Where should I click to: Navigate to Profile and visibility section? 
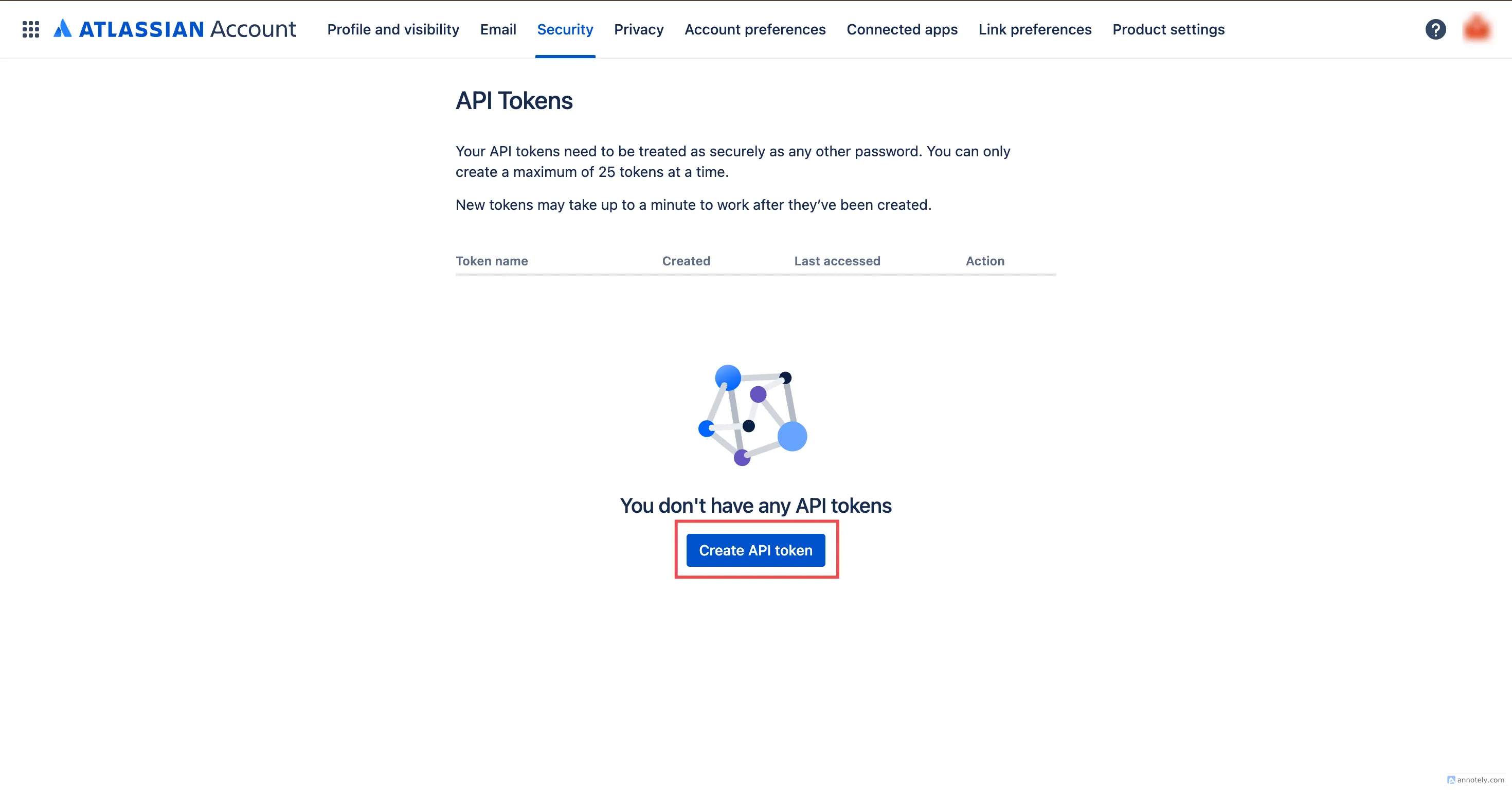click(x=393, y=29)
